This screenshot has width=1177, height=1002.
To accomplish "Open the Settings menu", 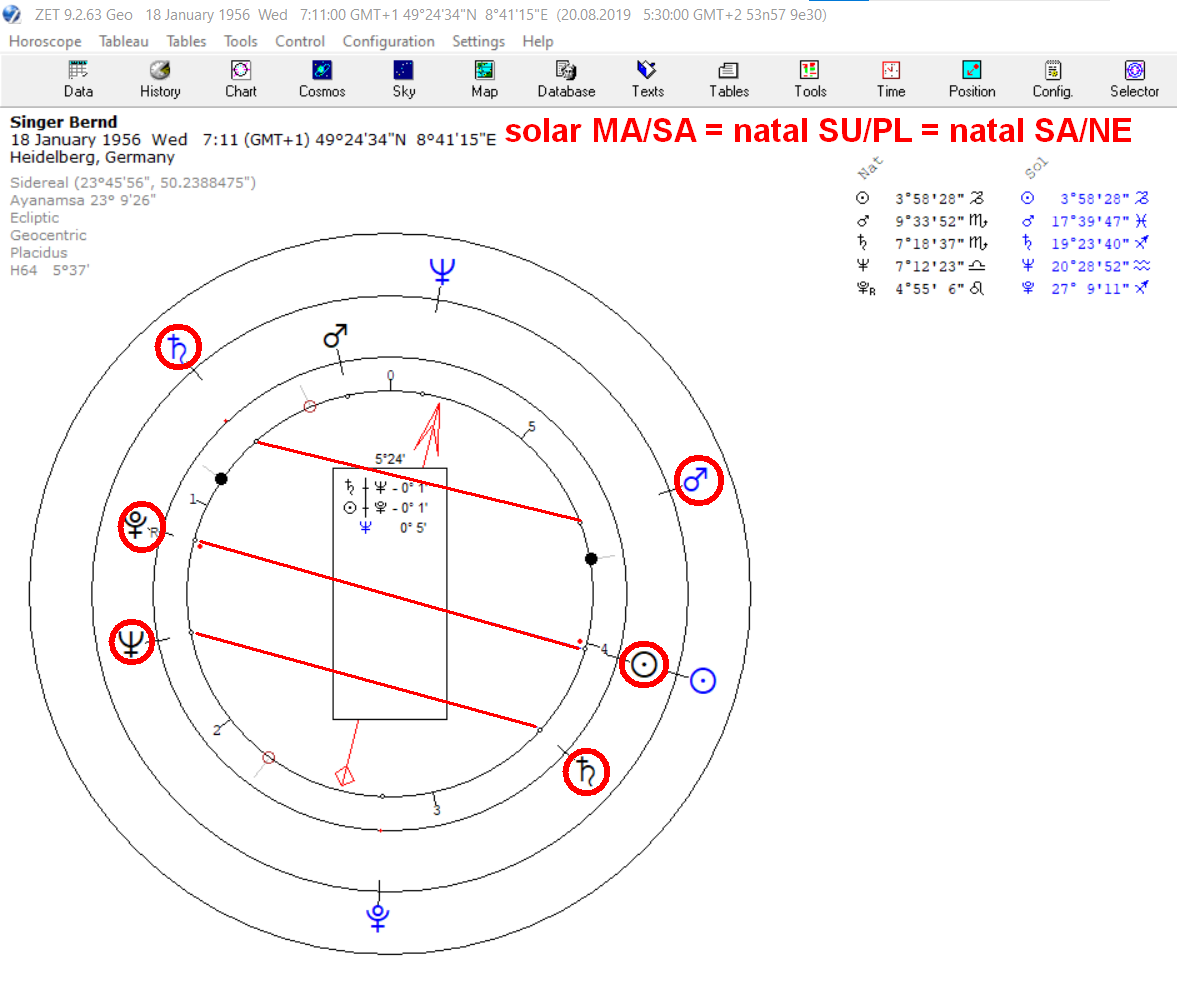I will (x=478, y=41).
